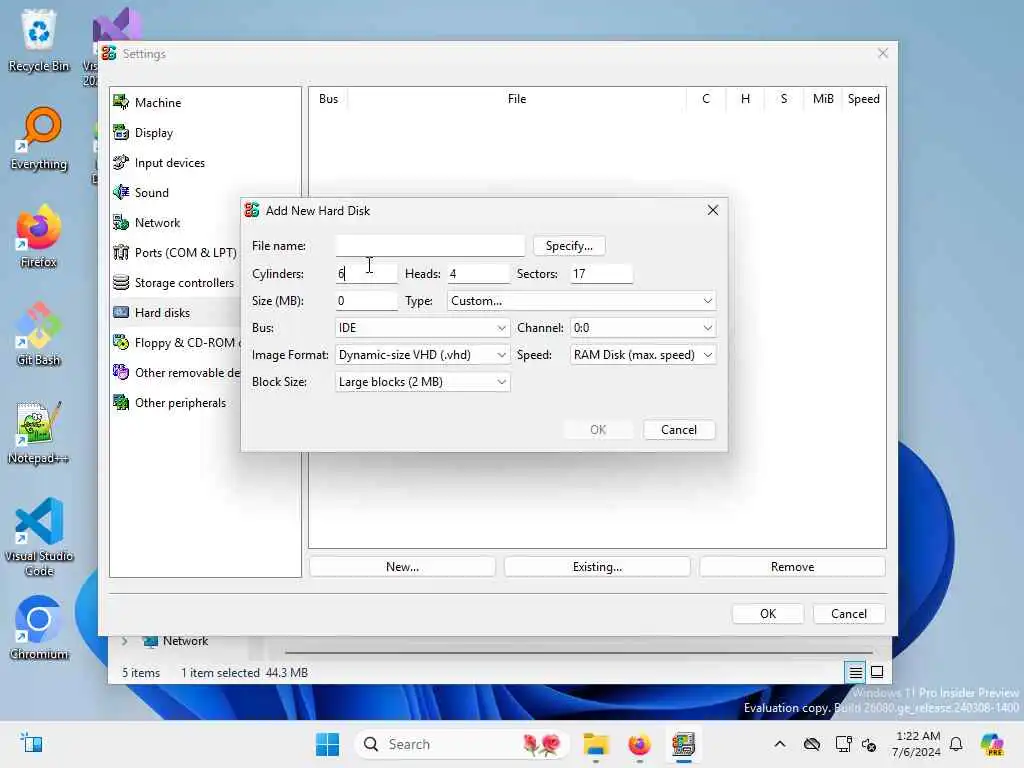Cancel the Settings window
The image size is (1024, 768).
pyautogui.click(x=849, y=614)
